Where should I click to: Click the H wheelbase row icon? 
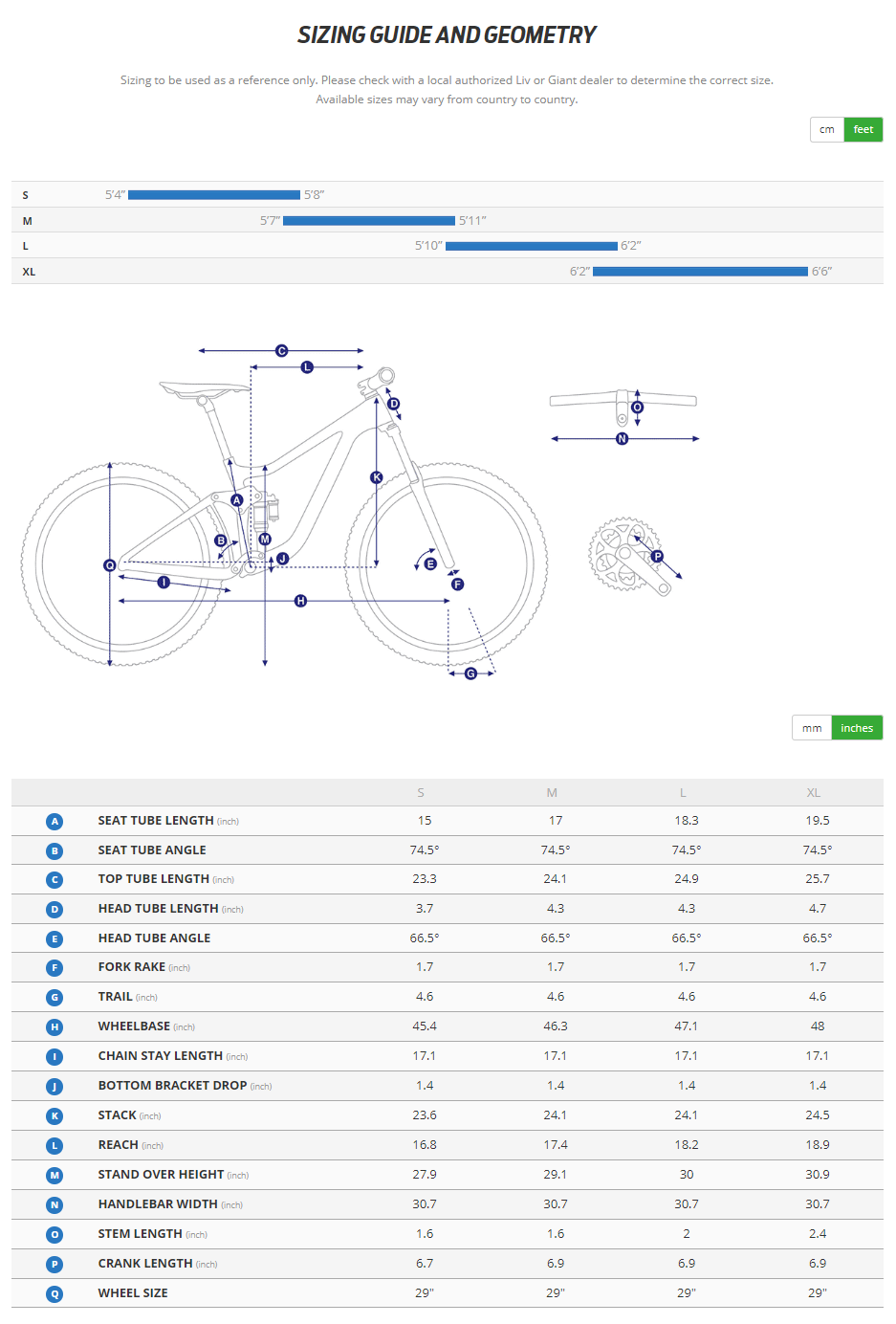[x=55, y=1026]
